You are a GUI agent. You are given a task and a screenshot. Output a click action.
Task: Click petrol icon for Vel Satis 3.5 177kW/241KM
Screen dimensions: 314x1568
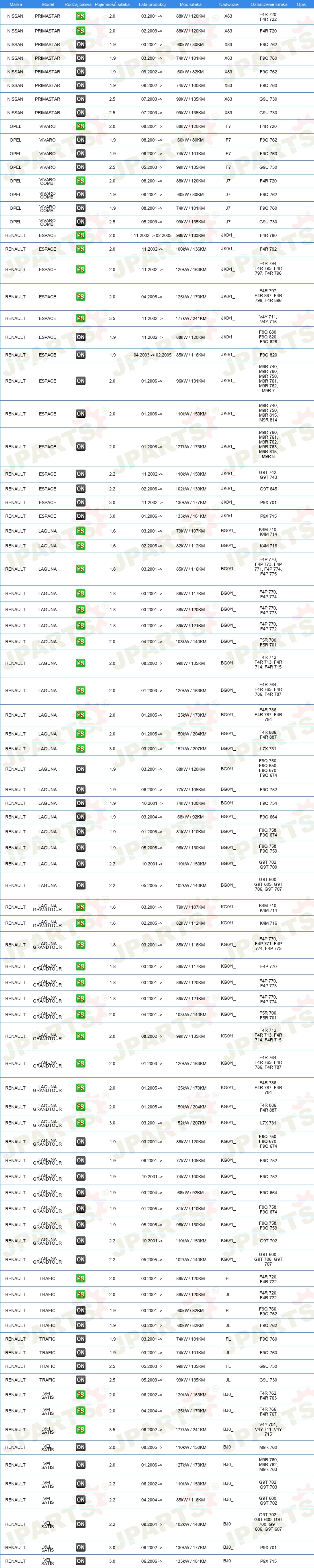(80, 1430)
